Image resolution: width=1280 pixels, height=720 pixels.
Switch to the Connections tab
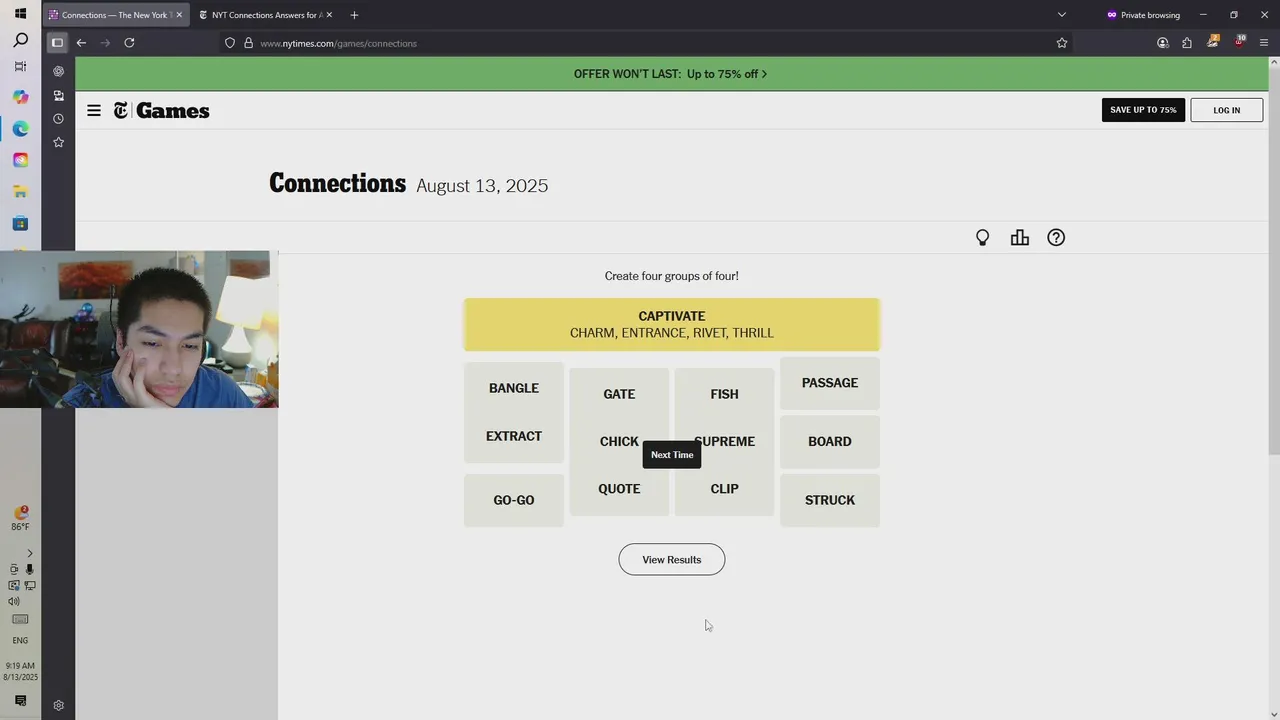(x=115, y=15)
